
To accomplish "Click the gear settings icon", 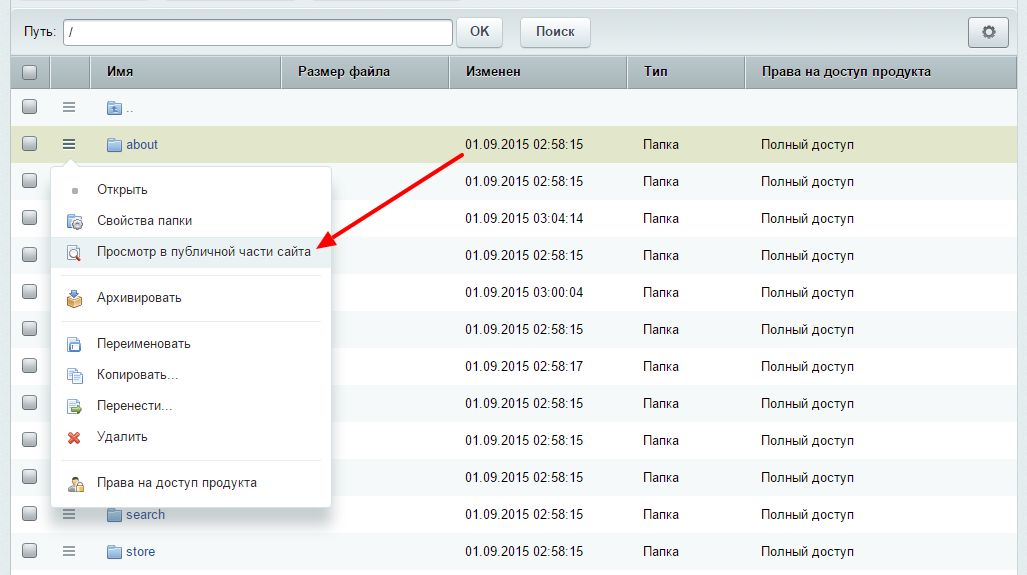I will click(x=988, y=32).
